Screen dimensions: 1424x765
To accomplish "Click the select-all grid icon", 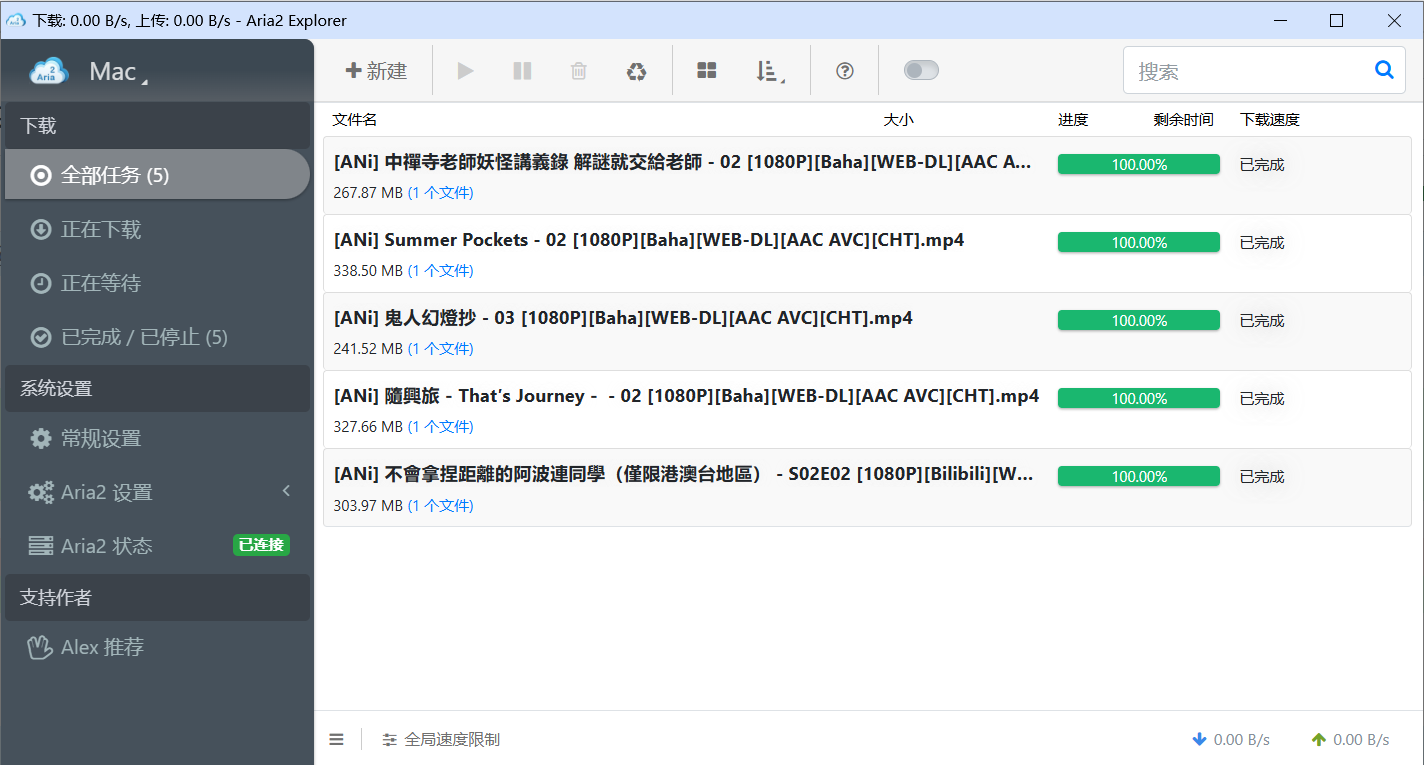I will [x=707, y=71].
